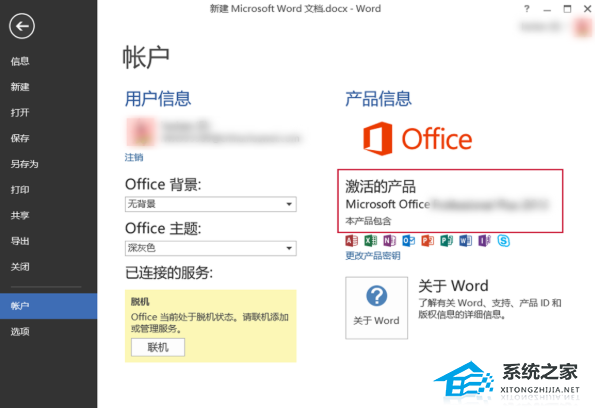595x408 pixels.
Task: Click the InfoPath app icon
Action: pyautogui.click(x=484, y=241)
